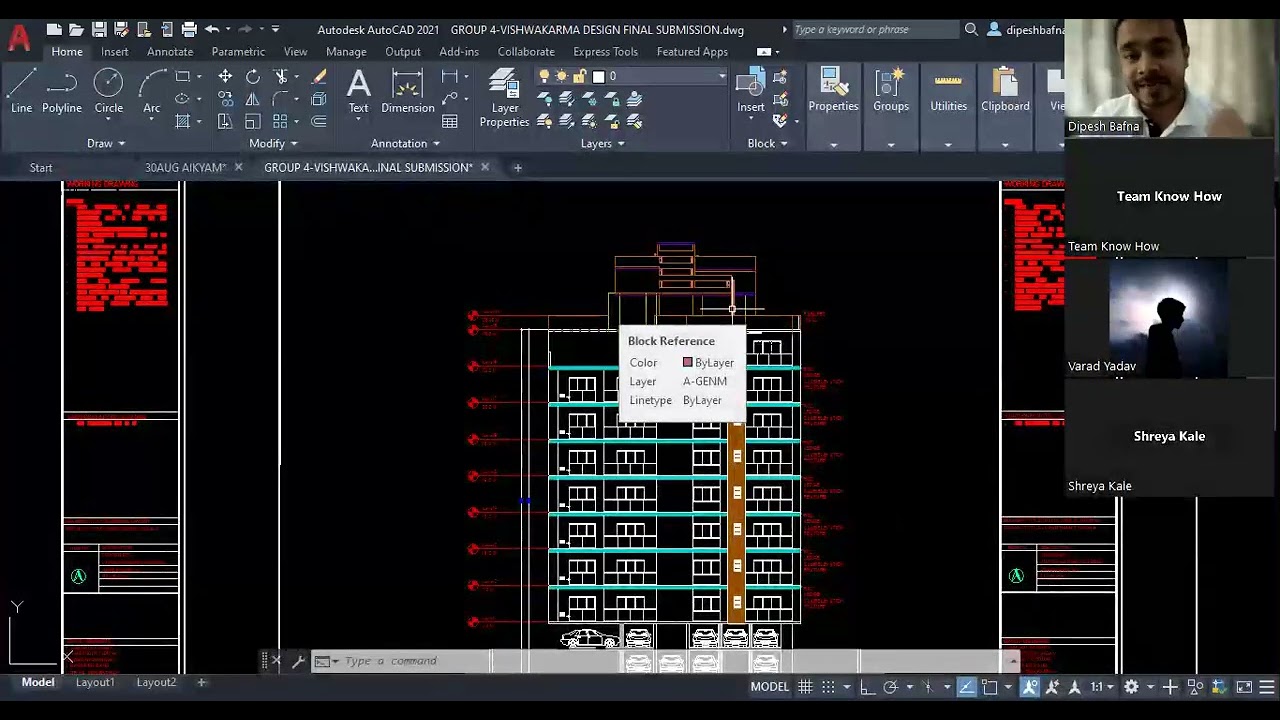Select the Polyline tool

[62, 90]
